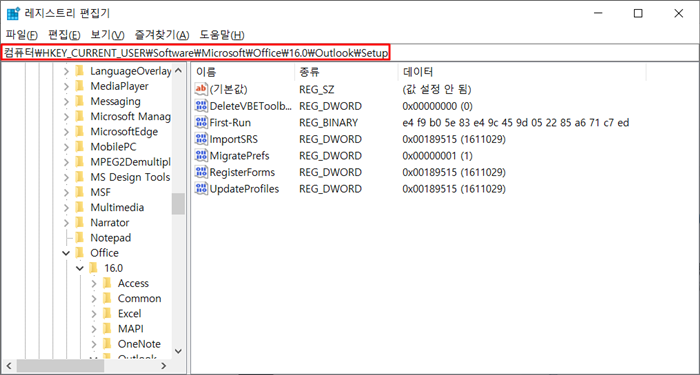Select the Access folder icon

pyautogui.click(x=107, y=283)
